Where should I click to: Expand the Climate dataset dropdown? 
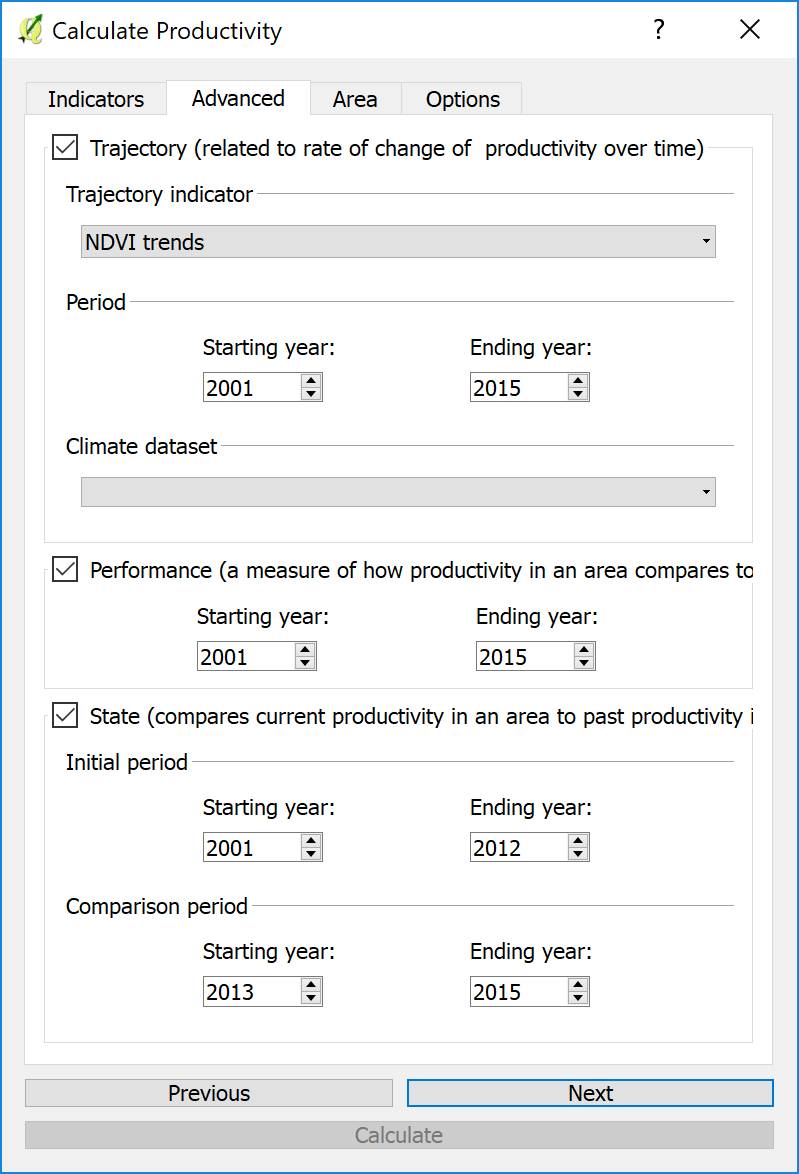(x=397, y=492)
